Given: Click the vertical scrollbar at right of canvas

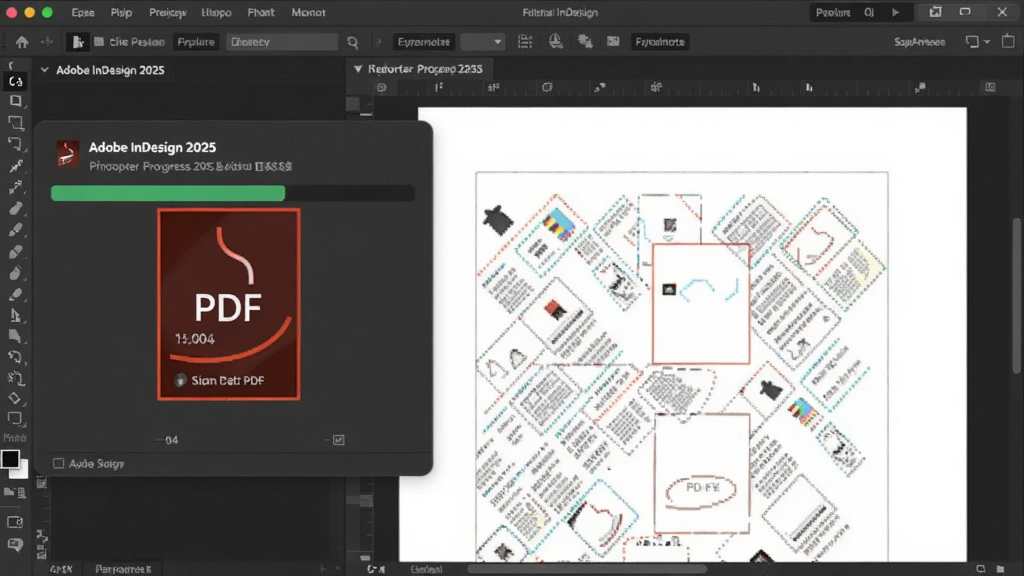Looking at the screenshot, I should (1017, 297).
